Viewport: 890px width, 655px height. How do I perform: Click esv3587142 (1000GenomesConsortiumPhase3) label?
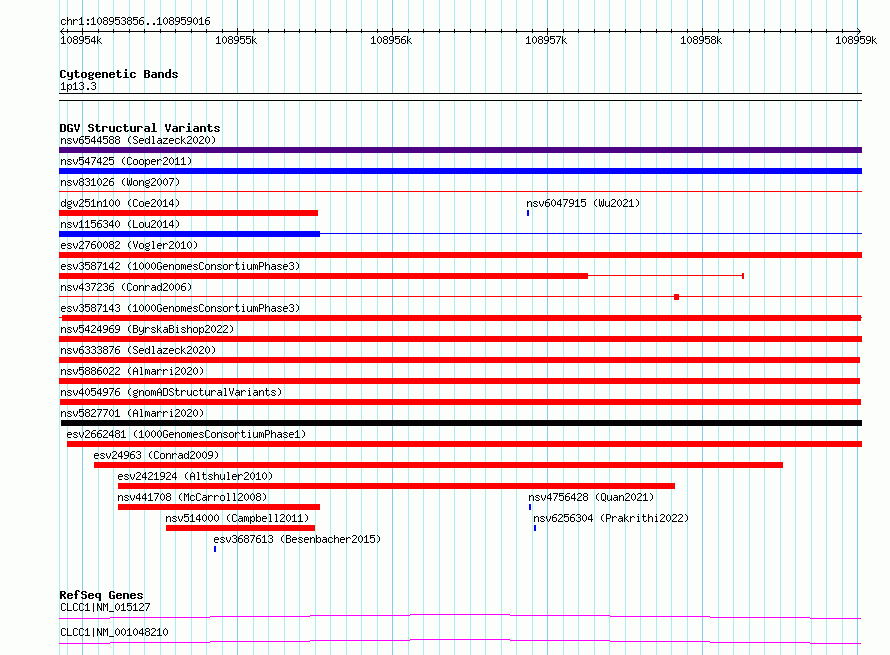[180, 266]
